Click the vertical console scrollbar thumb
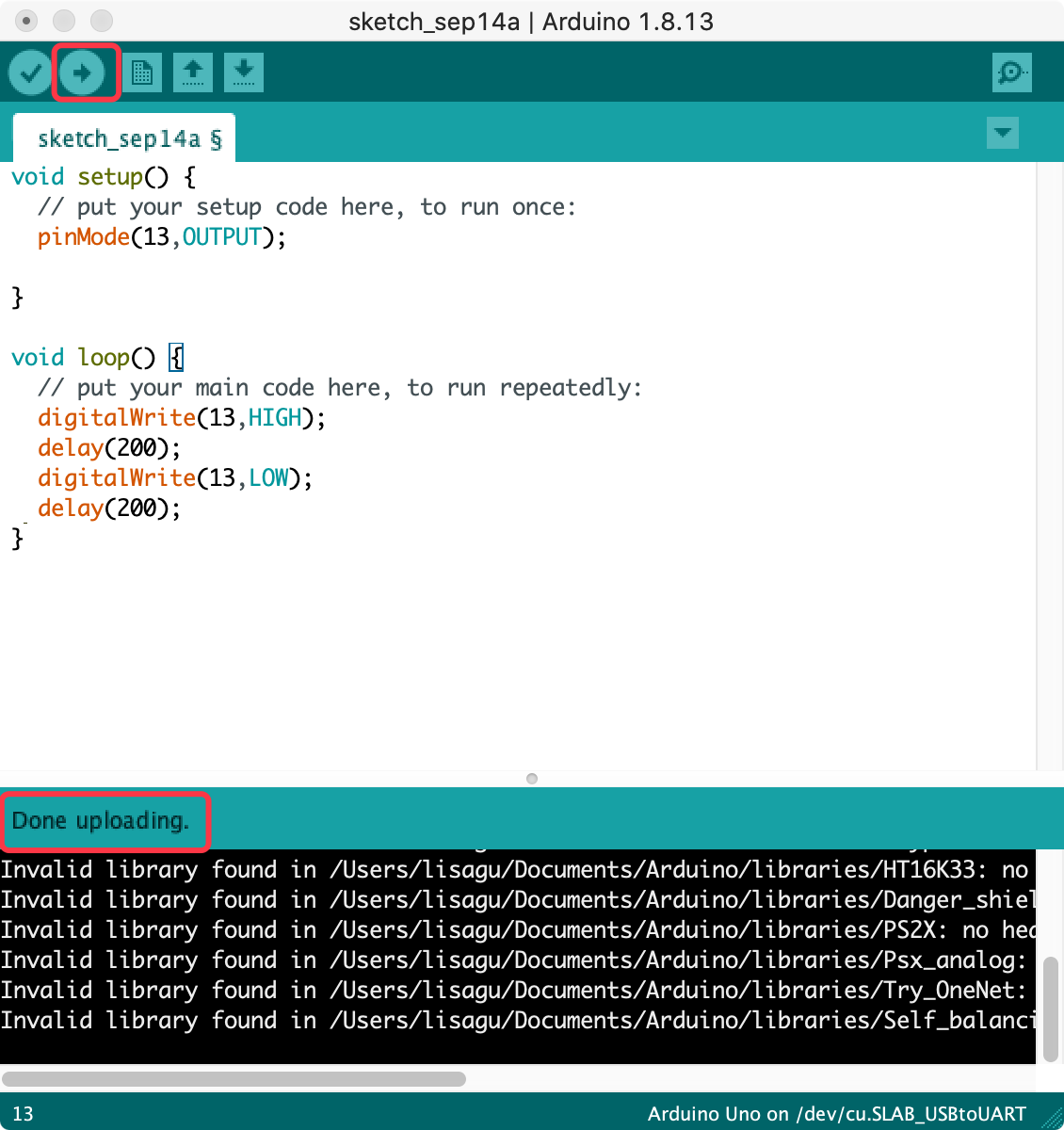 1051,1009
